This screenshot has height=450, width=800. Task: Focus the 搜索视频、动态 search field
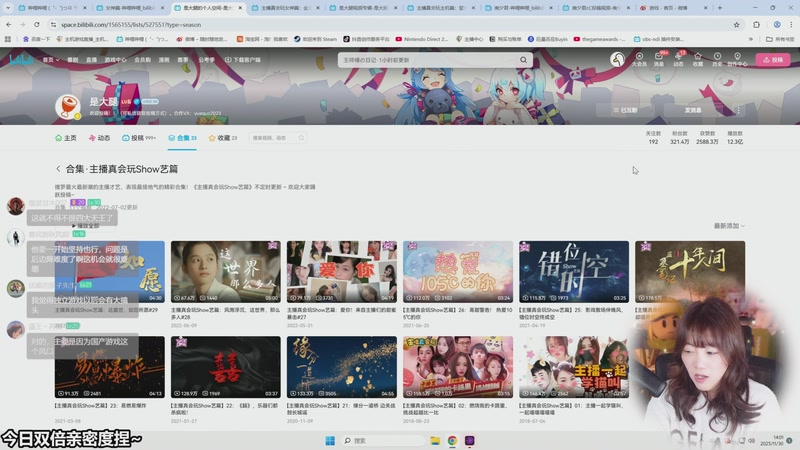tap(278, 138)
